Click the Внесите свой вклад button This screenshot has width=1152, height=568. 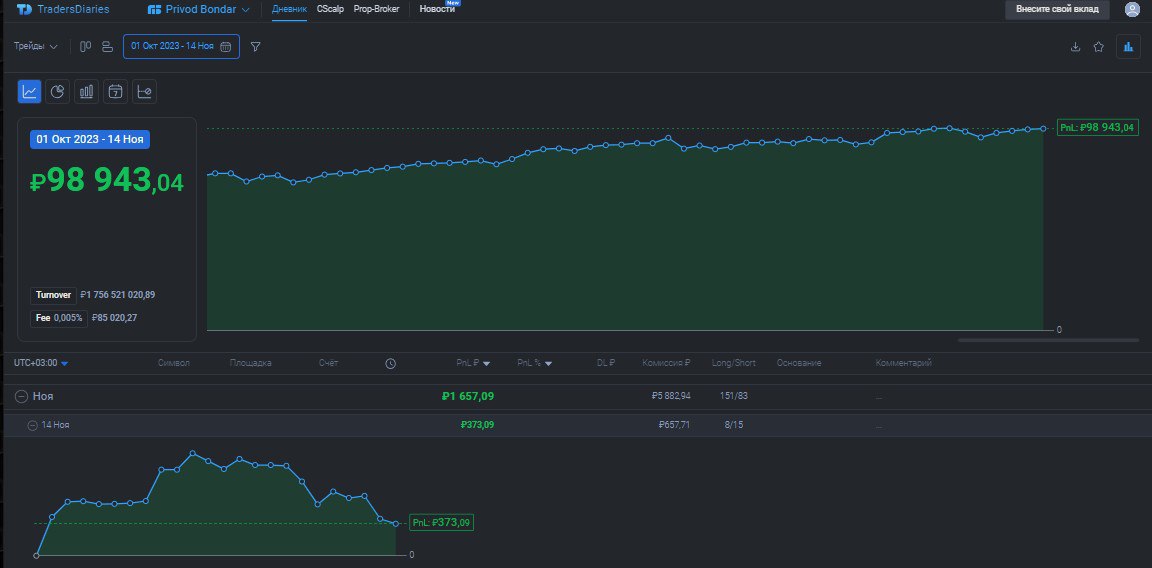[x=1057, y=10]
